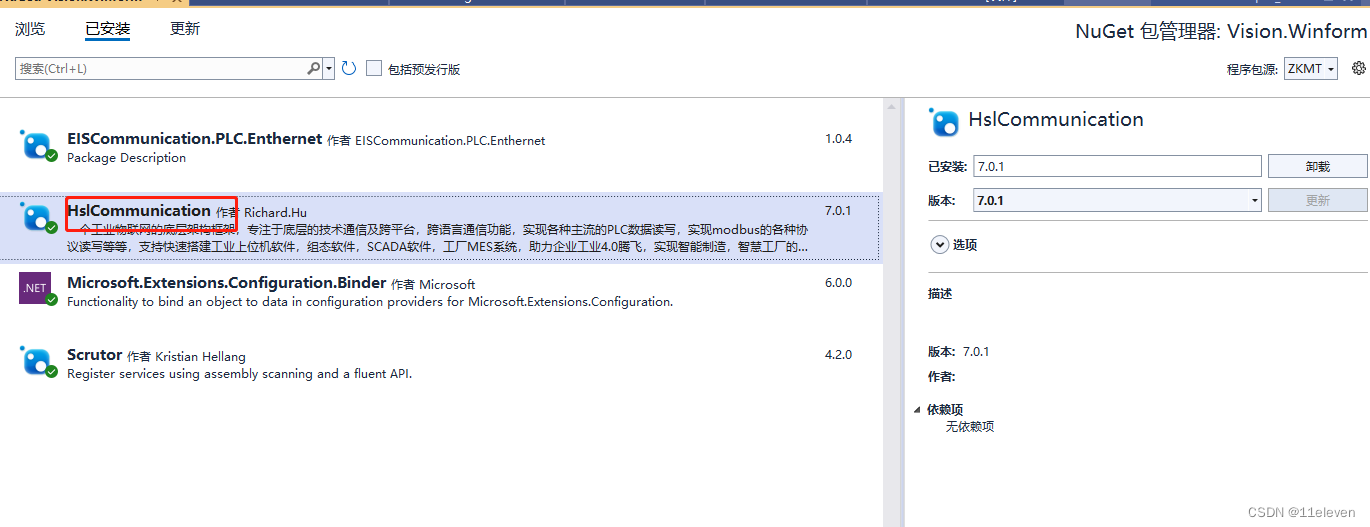Click version 4.2.0 of Scrutor
Screen dimensions: 1370x527
838,355
